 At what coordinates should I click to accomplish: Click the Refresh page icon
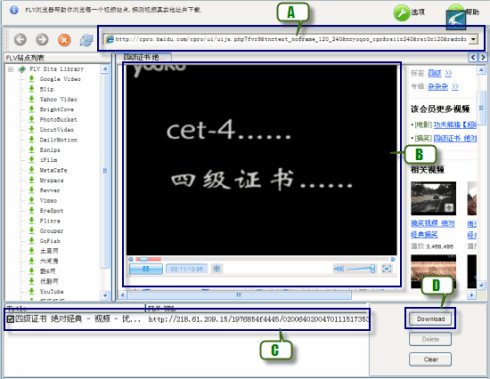(86, 40)
